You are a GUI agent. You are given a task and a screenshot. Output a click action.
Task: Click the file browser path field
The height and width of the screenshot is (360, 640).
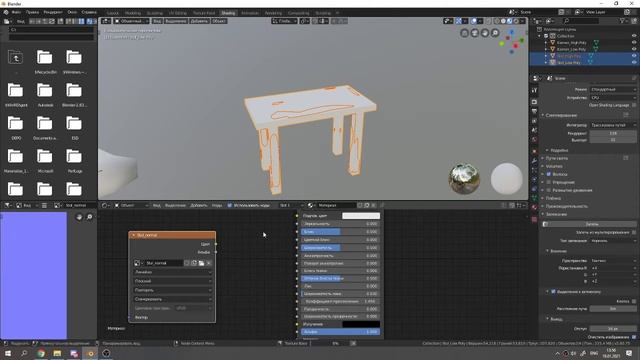51,30
